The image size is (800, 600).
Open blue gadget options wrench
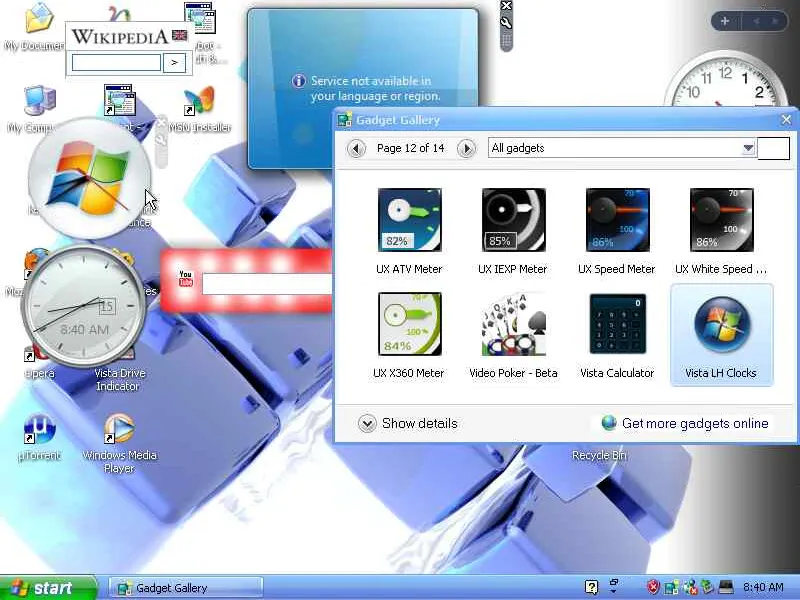coord(506,22)
